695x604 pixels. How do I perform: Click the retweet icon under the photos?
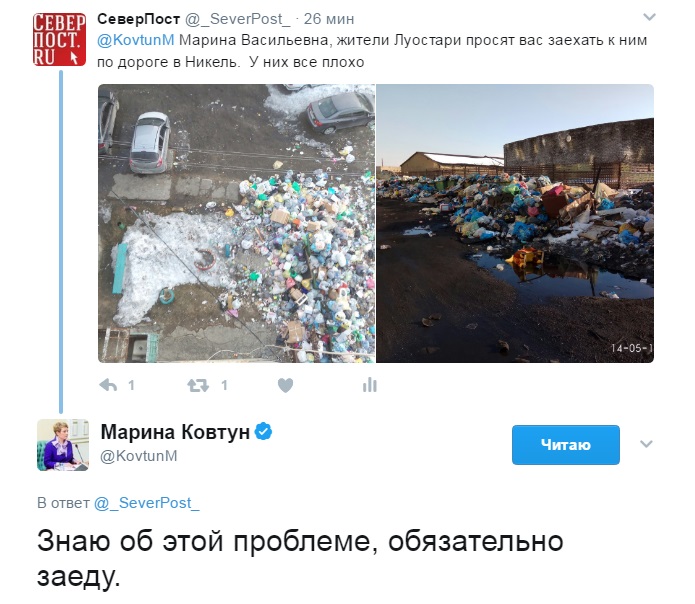pos(198,385)
